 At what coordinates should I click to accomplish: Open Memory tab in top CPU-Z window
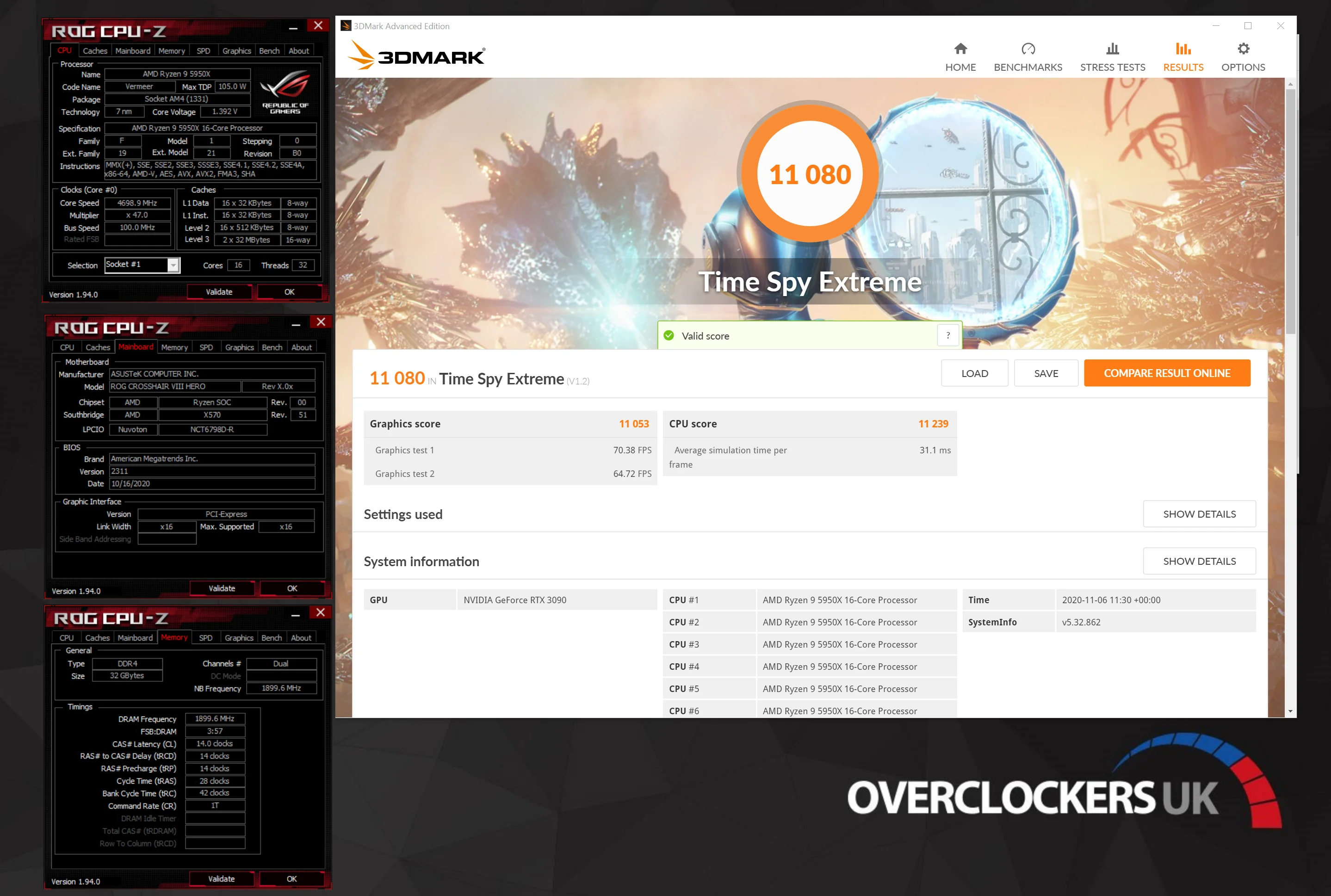click(172, 51)
